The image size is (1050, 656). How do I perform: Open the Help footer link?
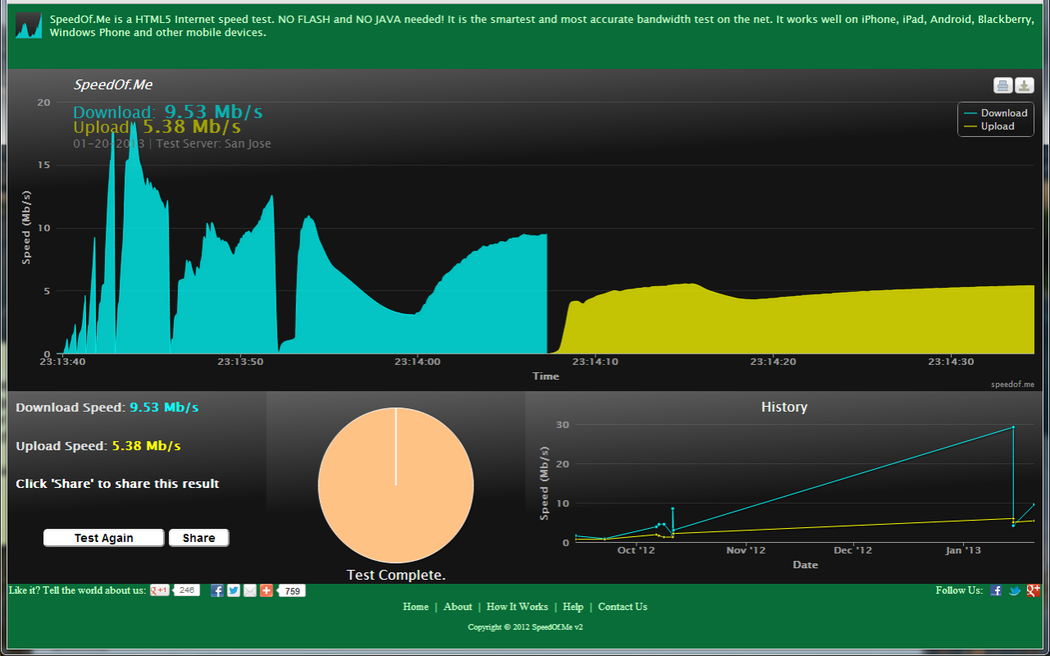[573, 607]
